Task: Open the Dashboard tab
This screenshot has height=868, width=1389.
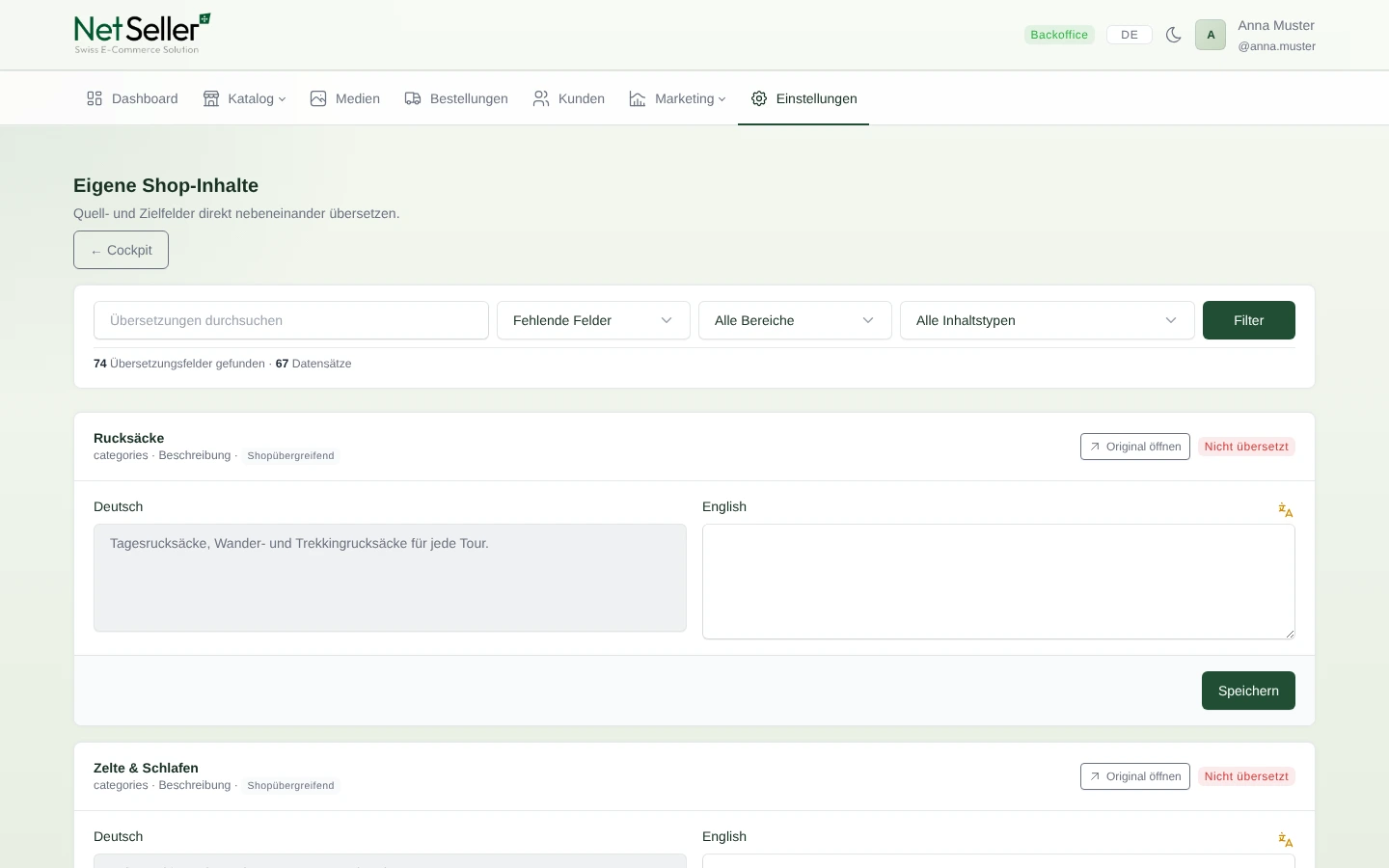Action: pos(132,98)
